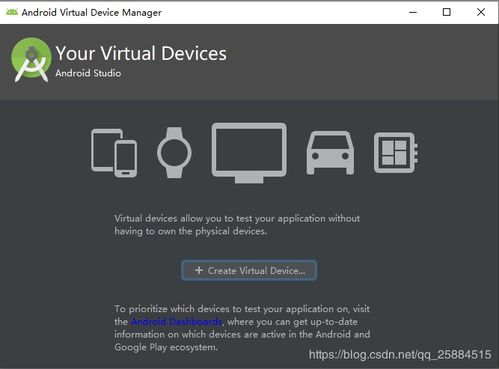Click the Create Virtual Device button

point(249,270)
